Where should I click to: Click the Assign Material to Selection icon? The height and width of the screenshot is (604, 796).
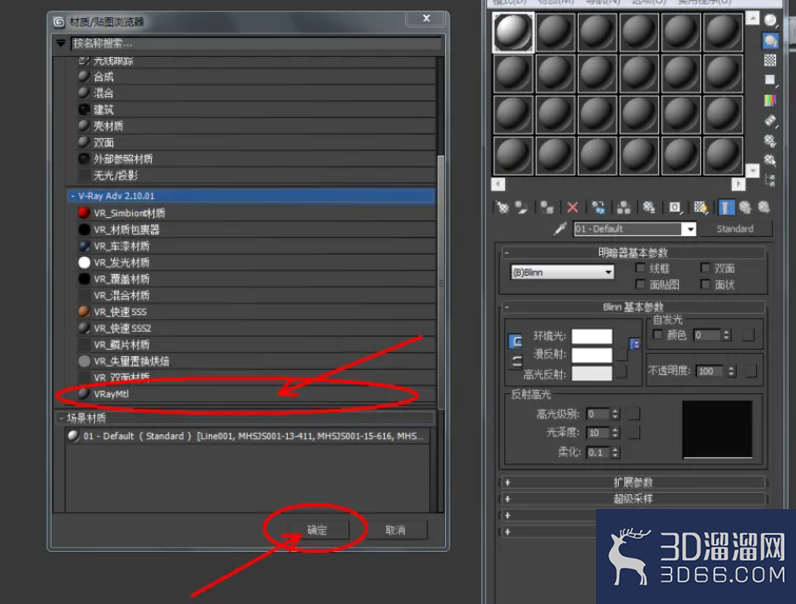[547, 207]
